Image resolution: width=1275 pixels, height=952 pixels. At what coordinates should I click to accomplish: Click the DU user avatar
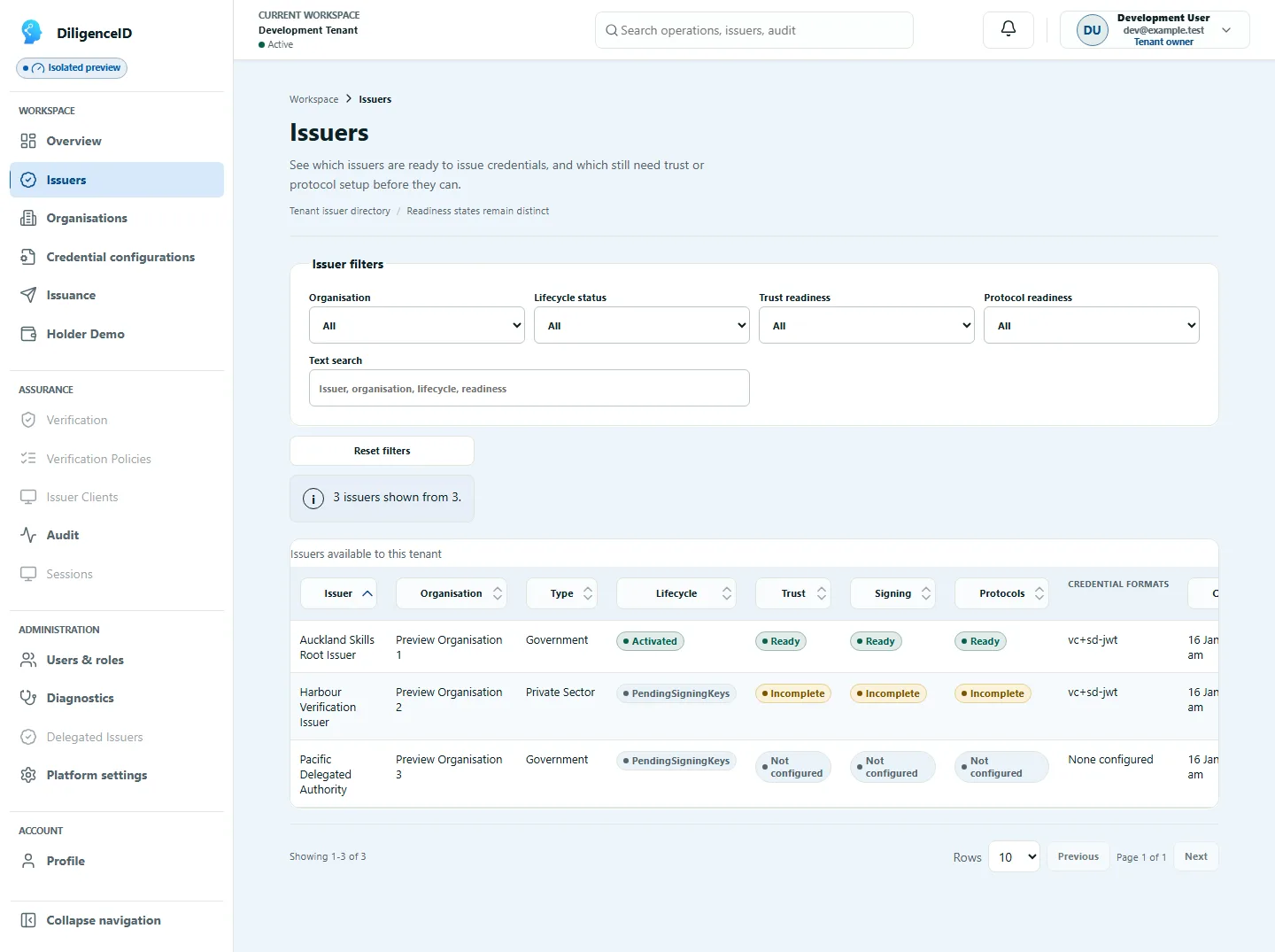[1092, 30]
